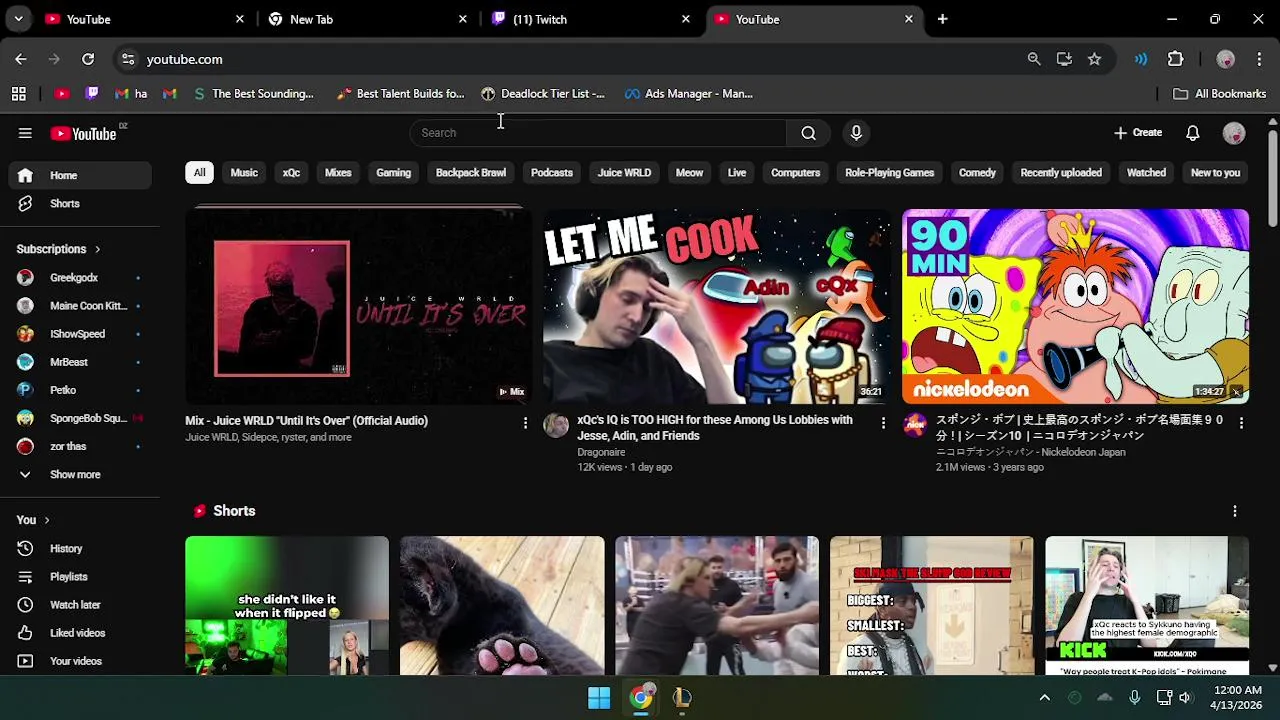The height and width of the screenshot is (720, 1280).
Task: Show hidden system tray icons
Action: pyautogui.click(x=1044, y=697)
